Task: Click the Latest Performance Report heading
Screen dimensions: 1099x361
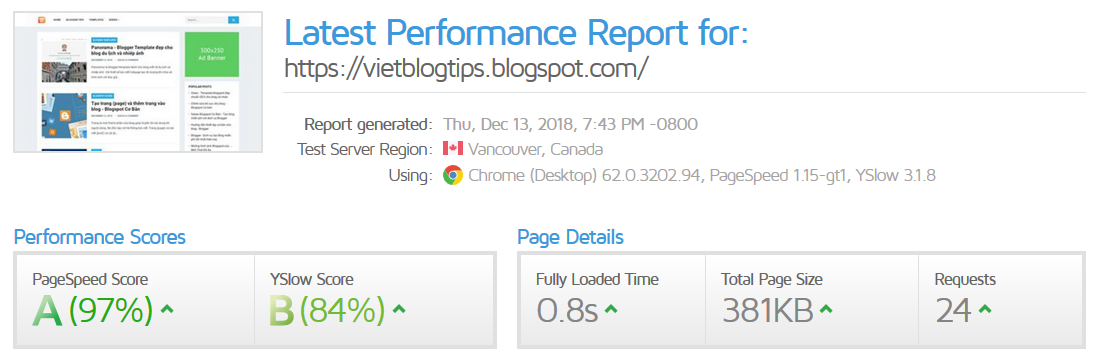Action: 517,32
